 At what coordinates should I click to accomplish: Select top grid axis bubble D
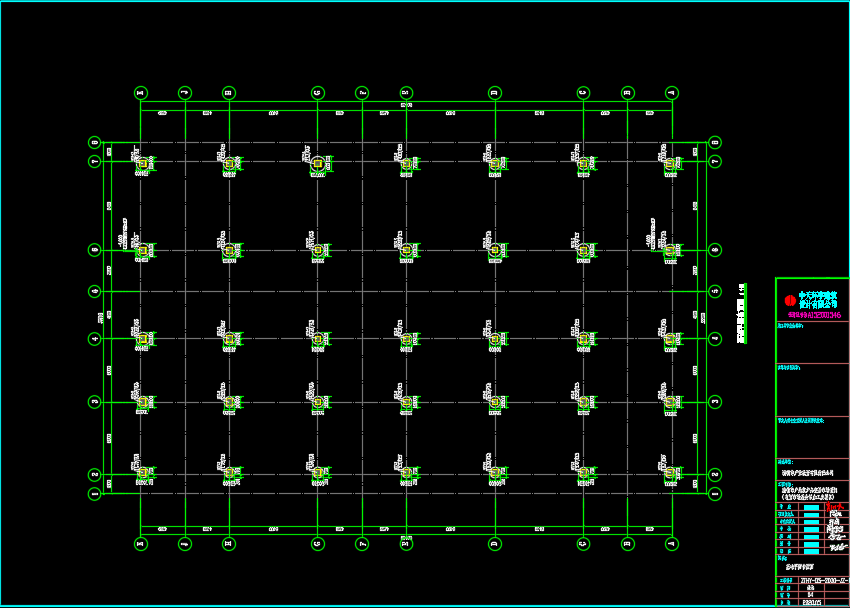pyautogui.click(x=494, y=93)
